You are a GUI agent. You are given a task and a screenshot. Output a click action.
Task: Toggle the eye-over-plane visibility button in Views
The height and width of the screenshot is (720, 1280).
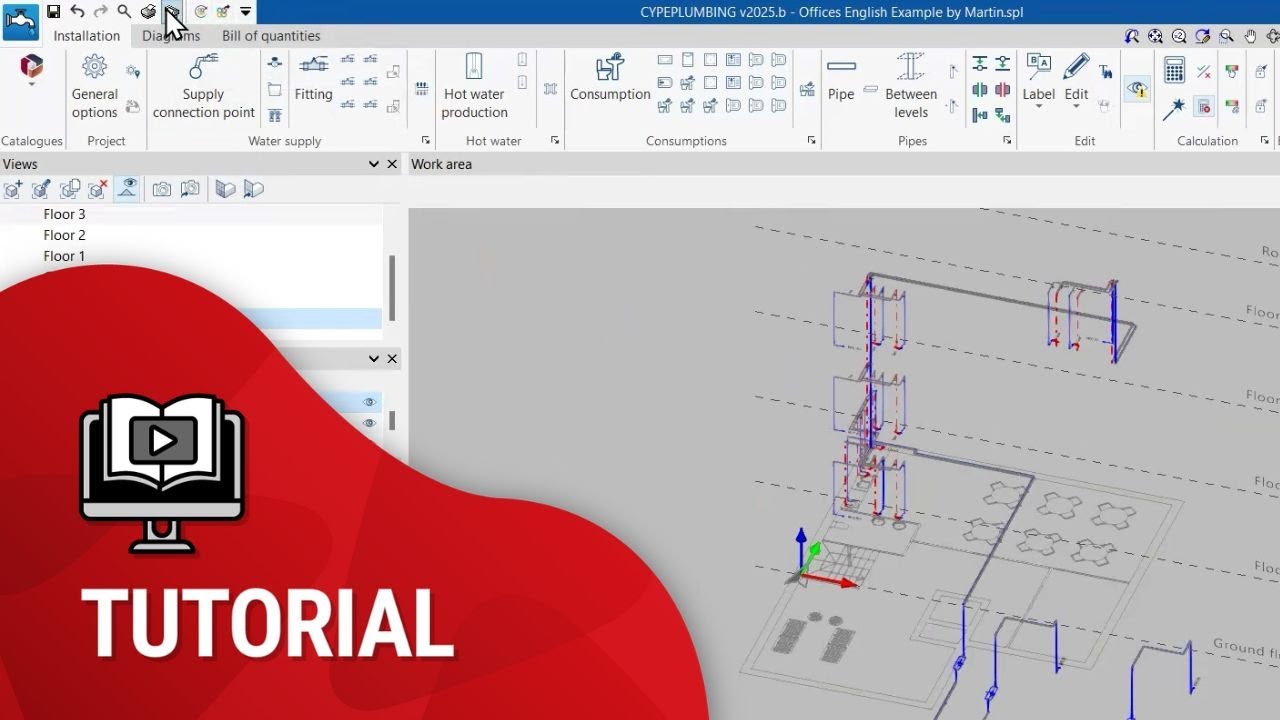tap(127, 189)
